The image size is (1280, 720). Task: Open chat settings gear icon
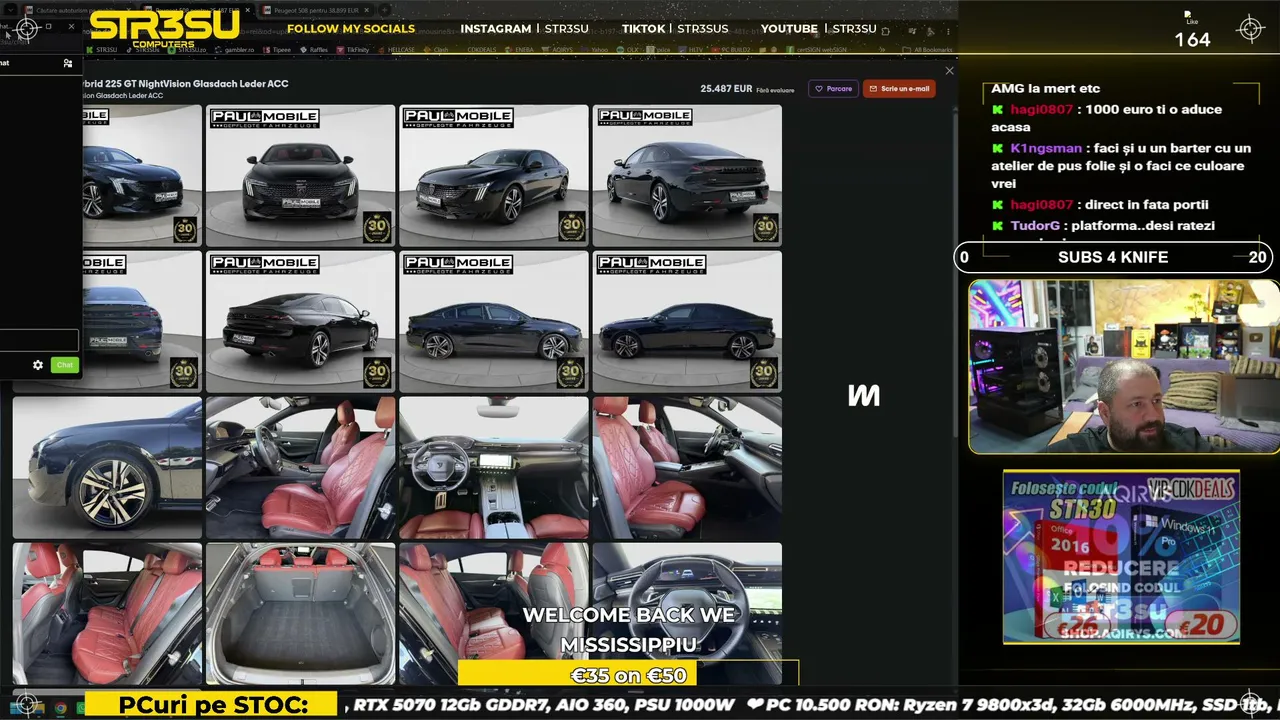click(38, 365)
